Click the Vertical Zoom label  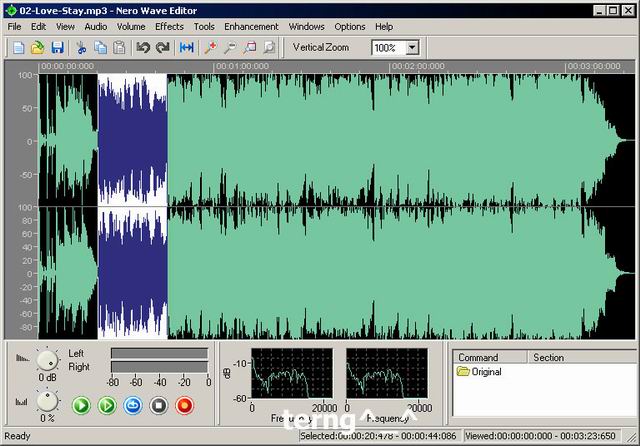coord(321,47)
